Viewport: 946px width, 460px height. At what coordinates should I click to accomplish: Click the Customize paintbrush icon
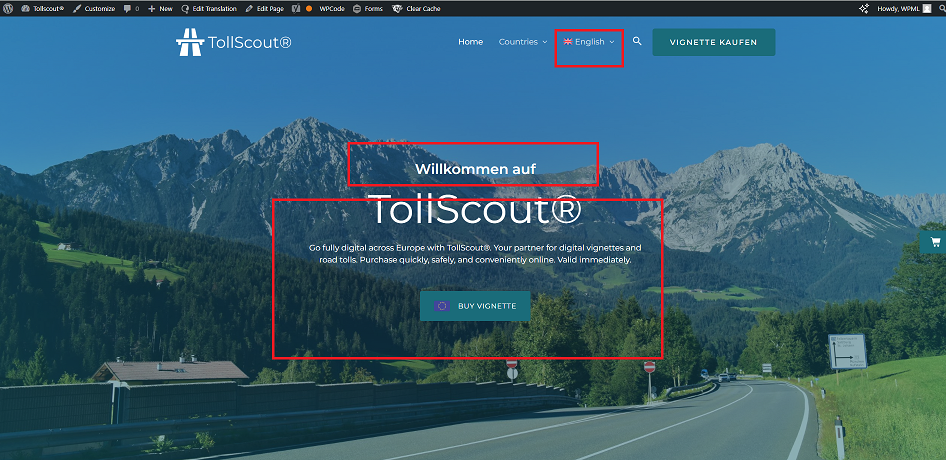77,8
